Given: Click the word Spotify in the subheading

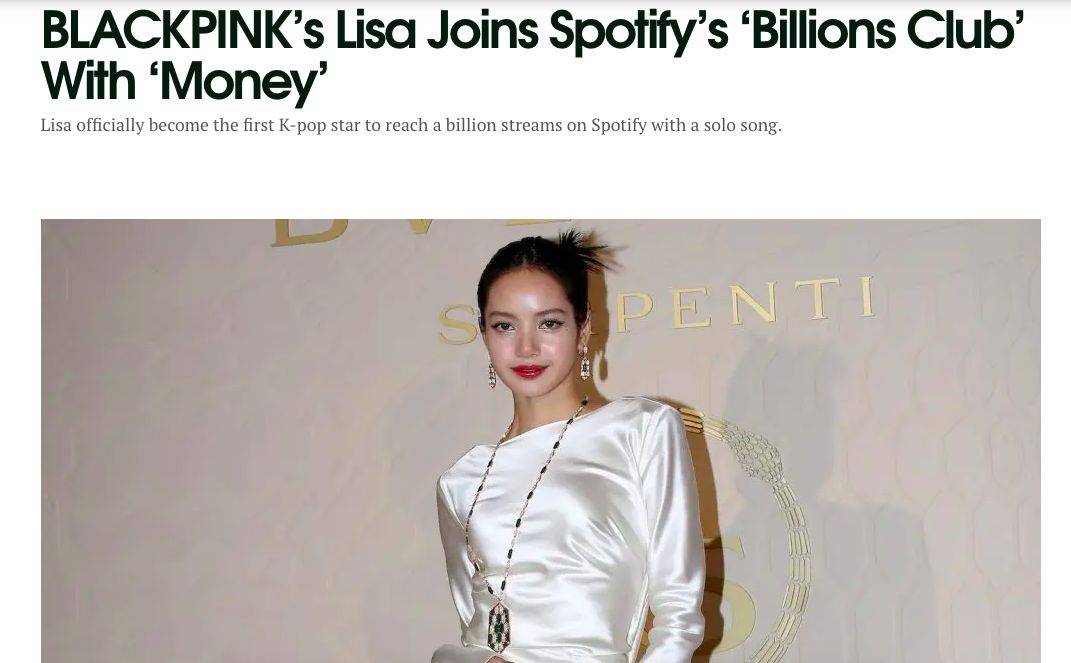Looking at the screenshot, I should (618, 126).
